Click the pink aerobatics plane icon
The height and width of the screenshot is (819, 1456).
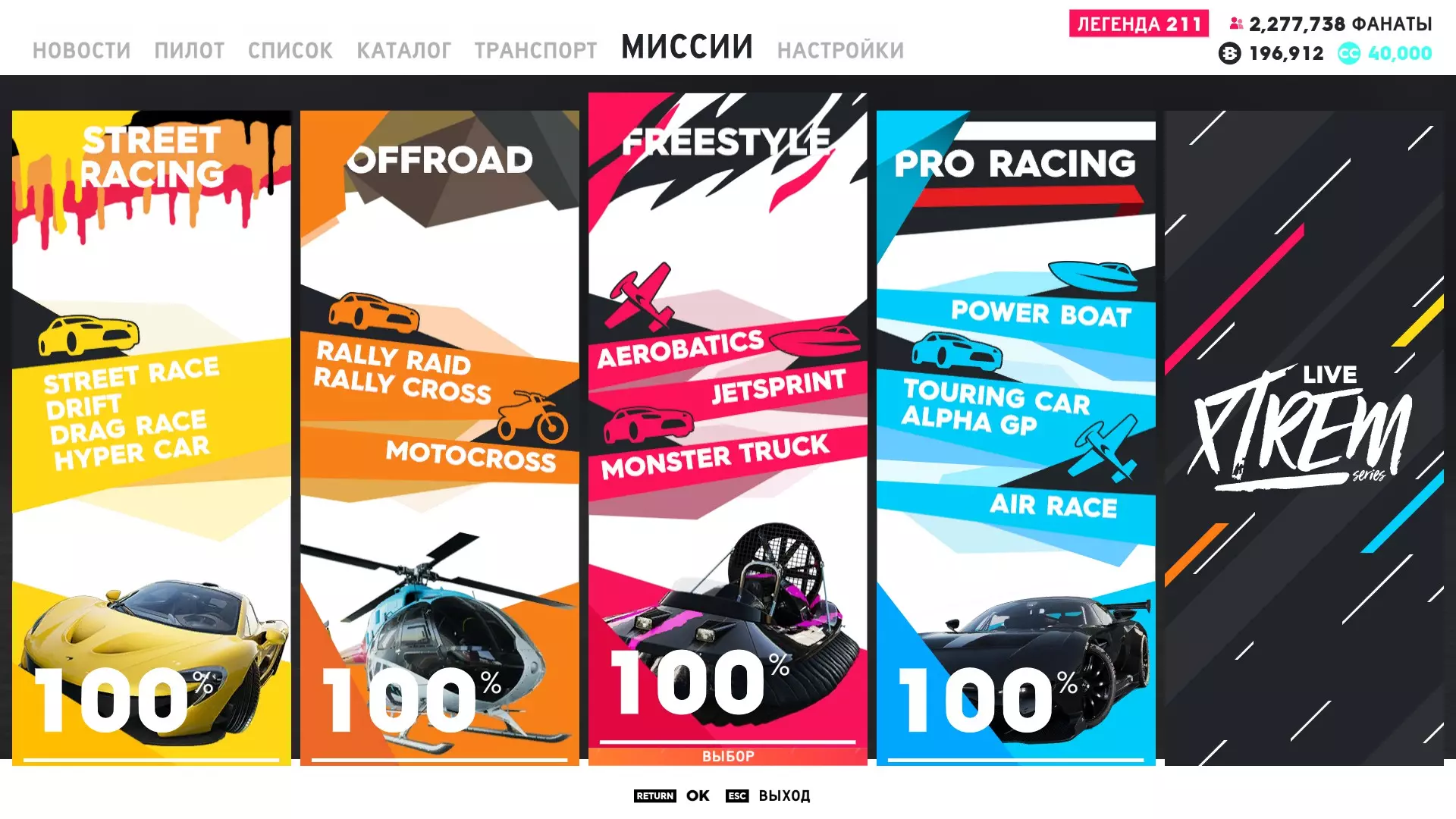point(642,296)
